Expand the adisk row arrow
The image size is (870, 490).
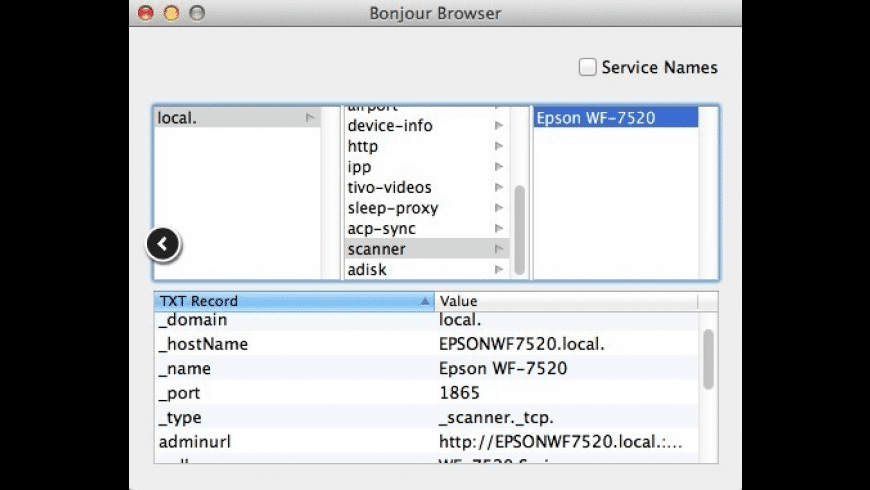click(499, 269)
